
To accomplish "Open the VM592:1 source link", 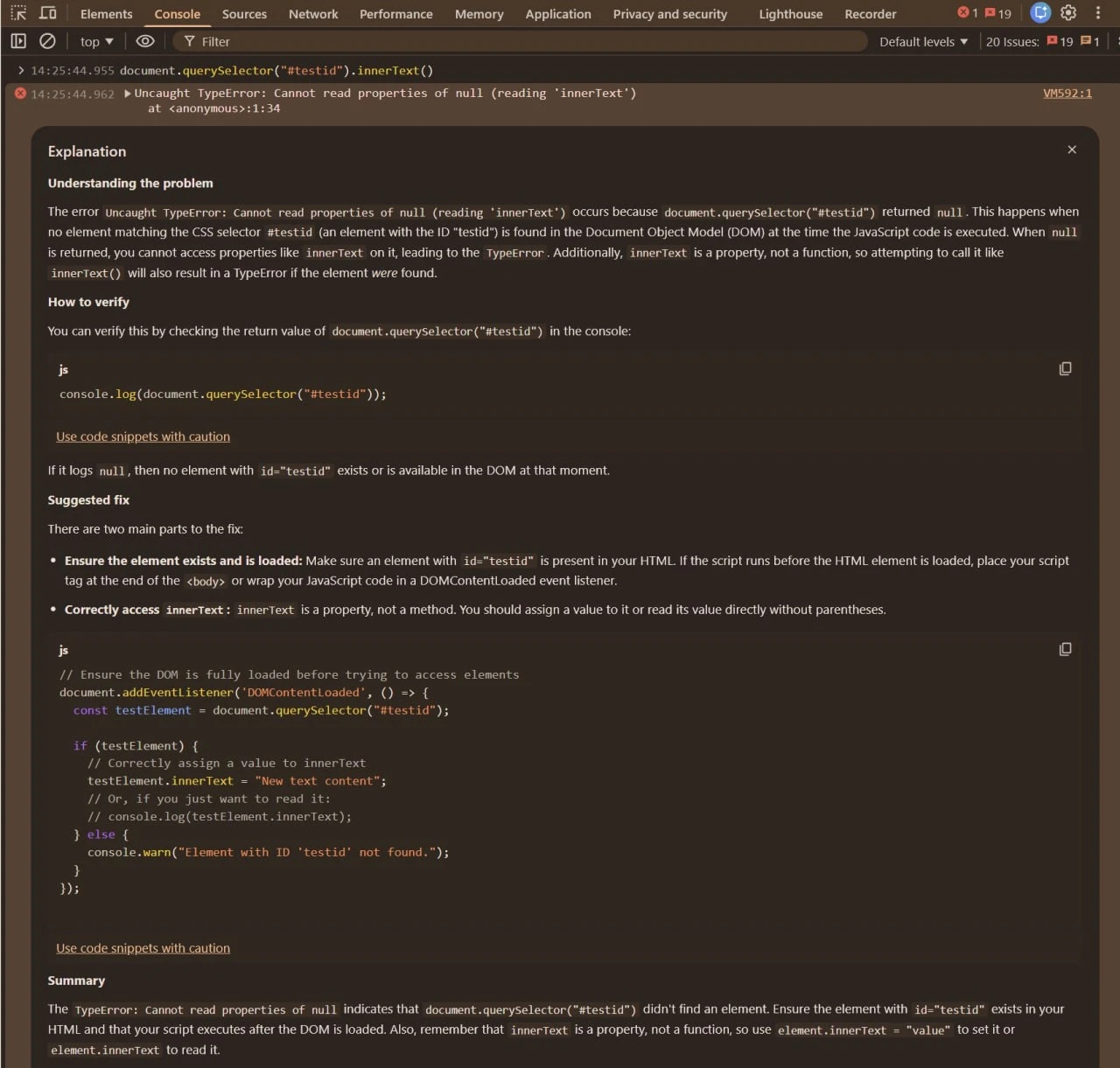I will tap(1067, 93).
